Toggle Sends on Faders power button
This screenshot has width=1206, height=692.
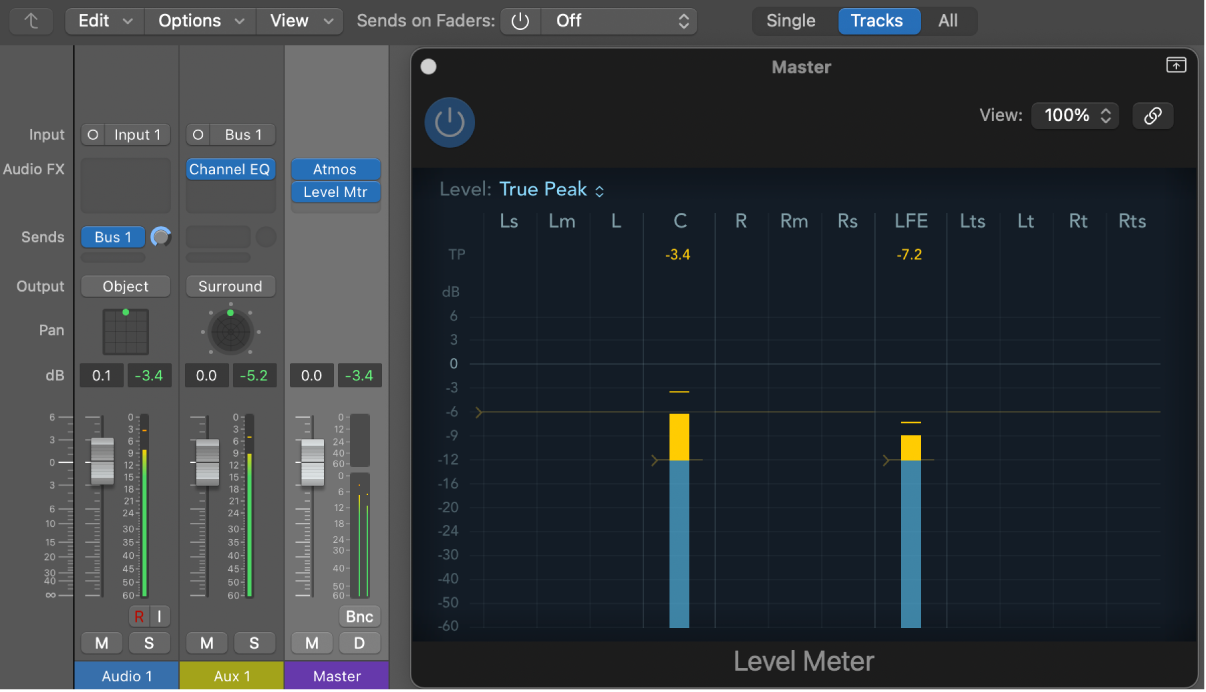coord(520,21)
